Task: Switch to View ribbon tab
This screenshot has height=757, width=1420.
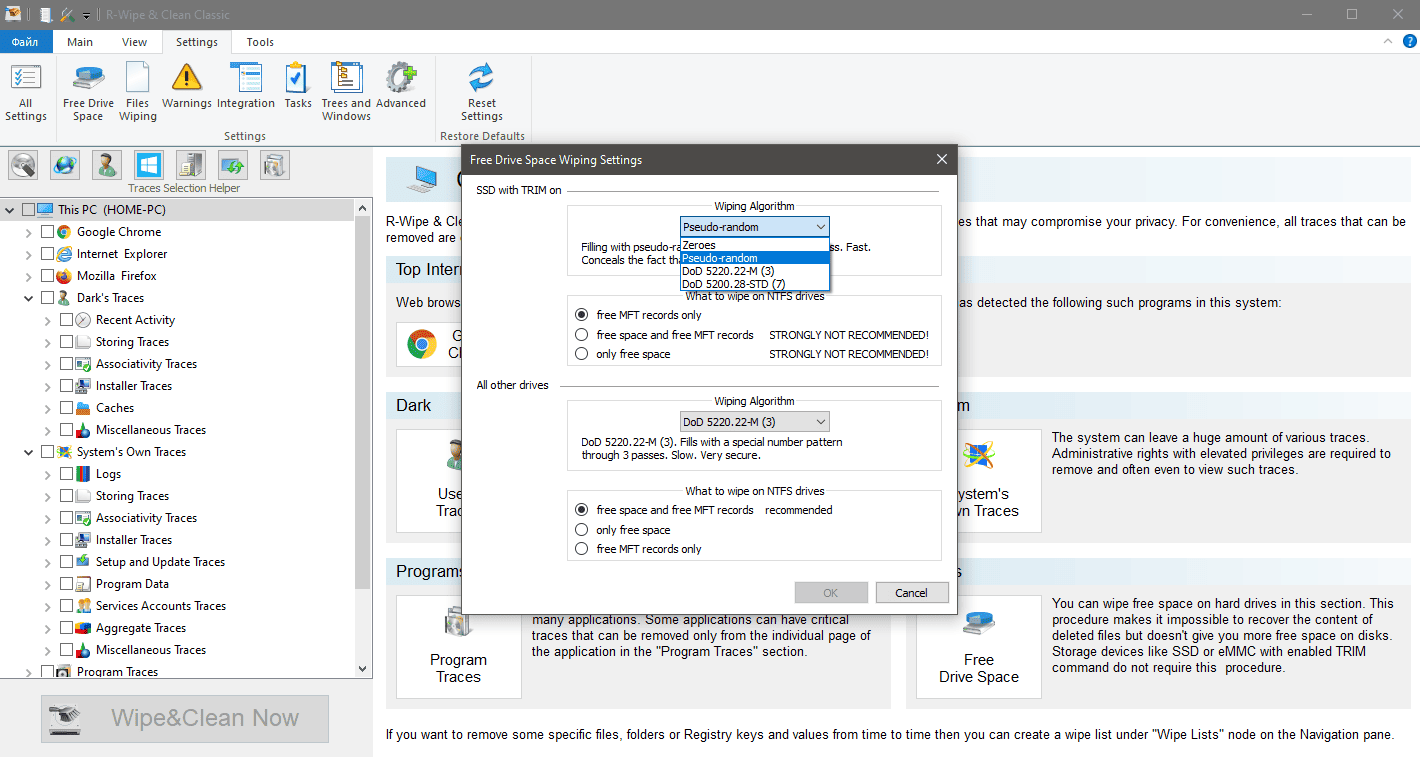Action: 134,42
